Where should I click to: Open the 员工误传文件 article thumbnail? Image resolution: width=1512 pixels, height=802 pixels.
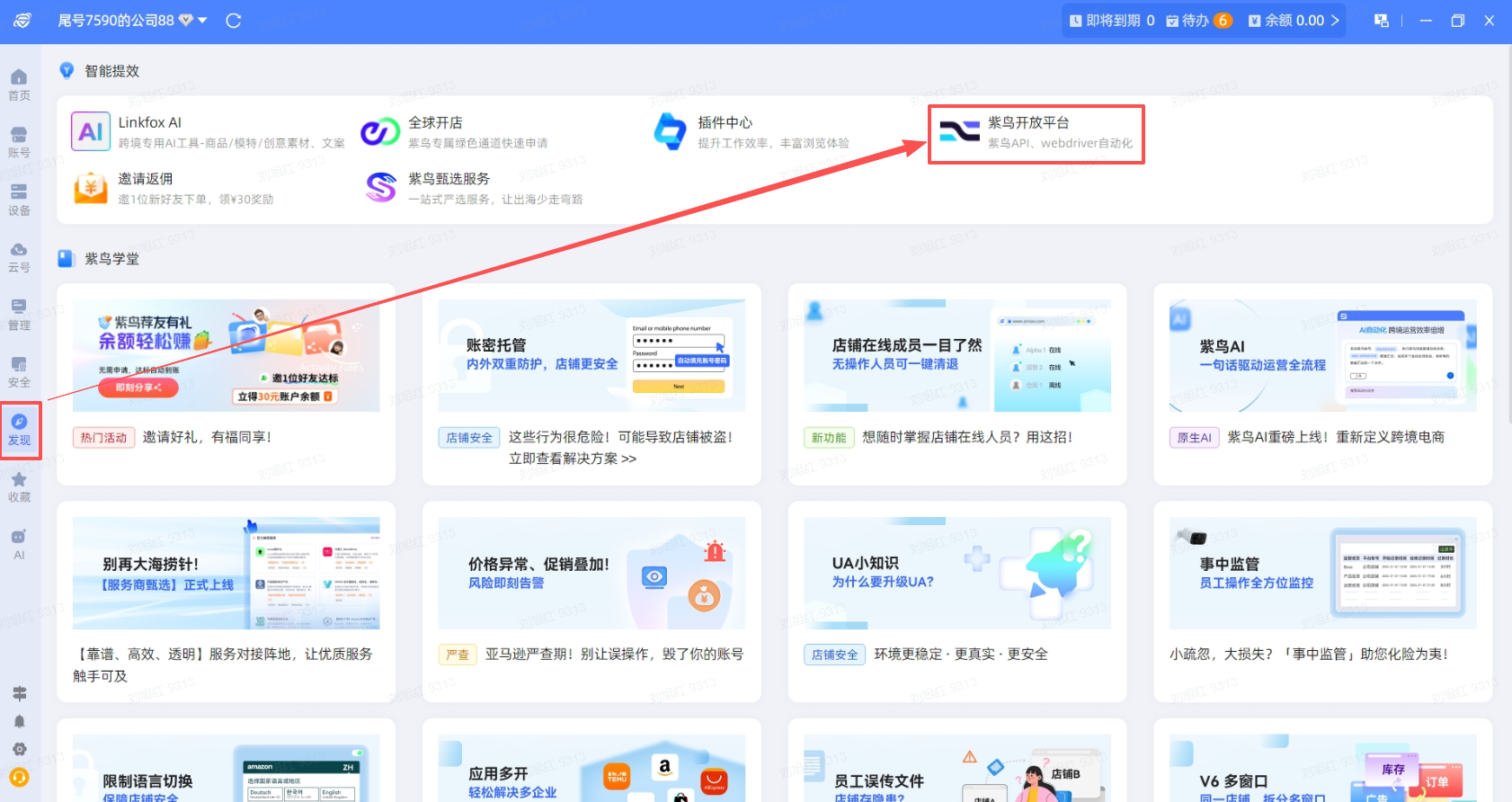click(x=957, y=768)
